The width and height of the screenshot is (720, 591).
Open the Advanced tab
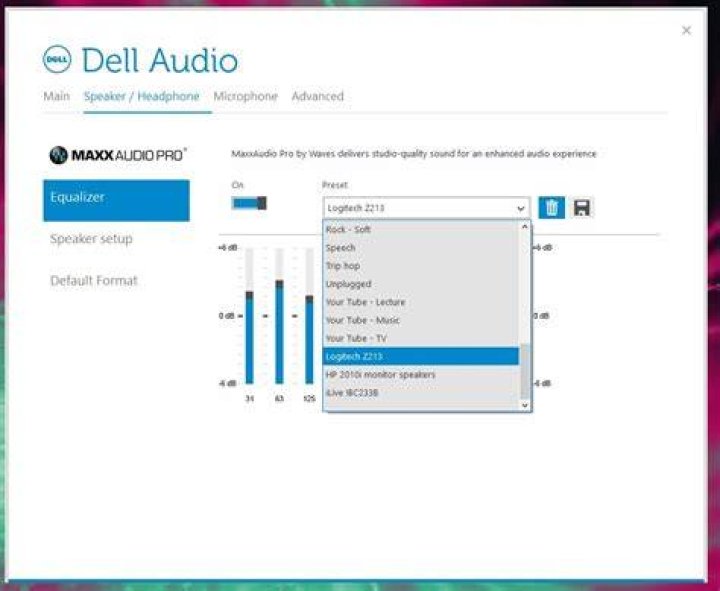[x=318, y=96]
